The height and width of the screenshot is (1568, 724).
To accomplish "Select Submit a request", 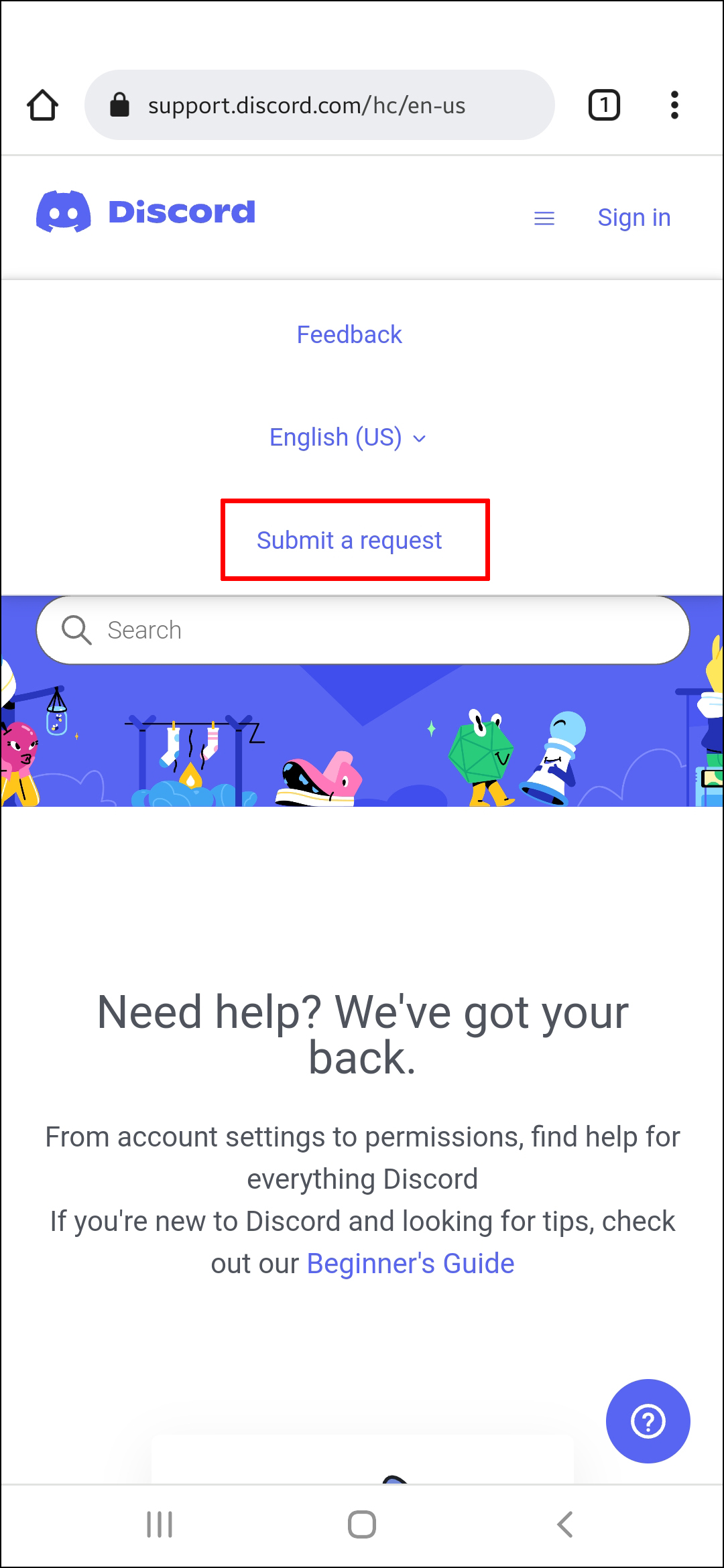I will pos(349,540).
